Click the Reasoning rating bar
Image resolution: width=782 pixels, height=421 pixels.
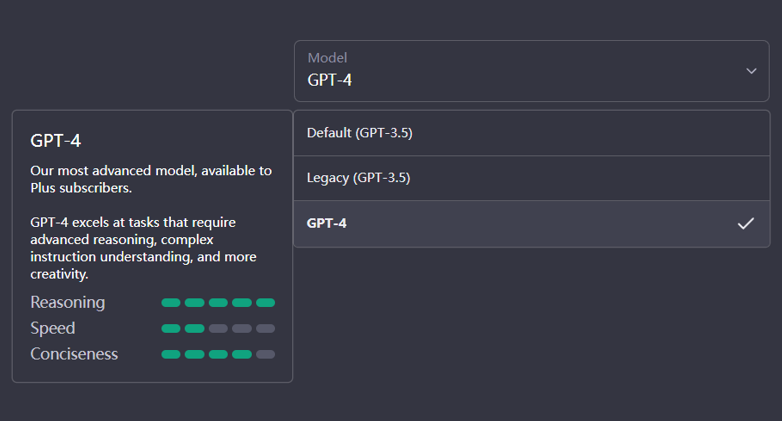[218, 303]
